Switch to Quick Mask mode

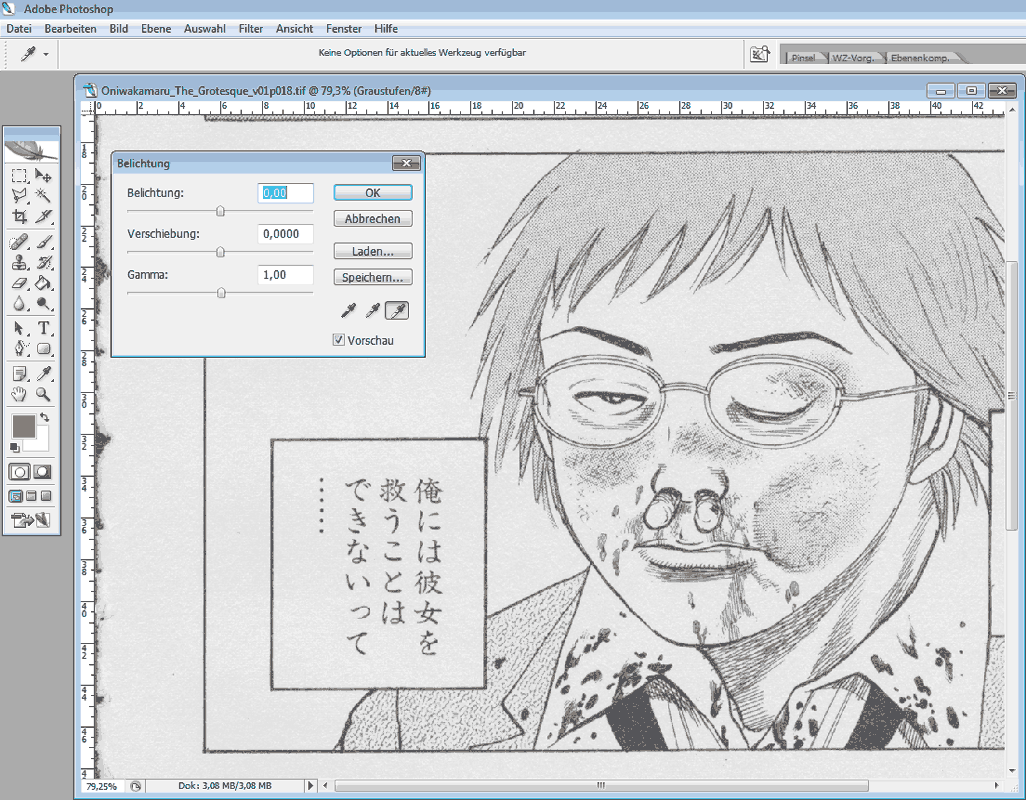pyautogui.click(x=43, y=472)
